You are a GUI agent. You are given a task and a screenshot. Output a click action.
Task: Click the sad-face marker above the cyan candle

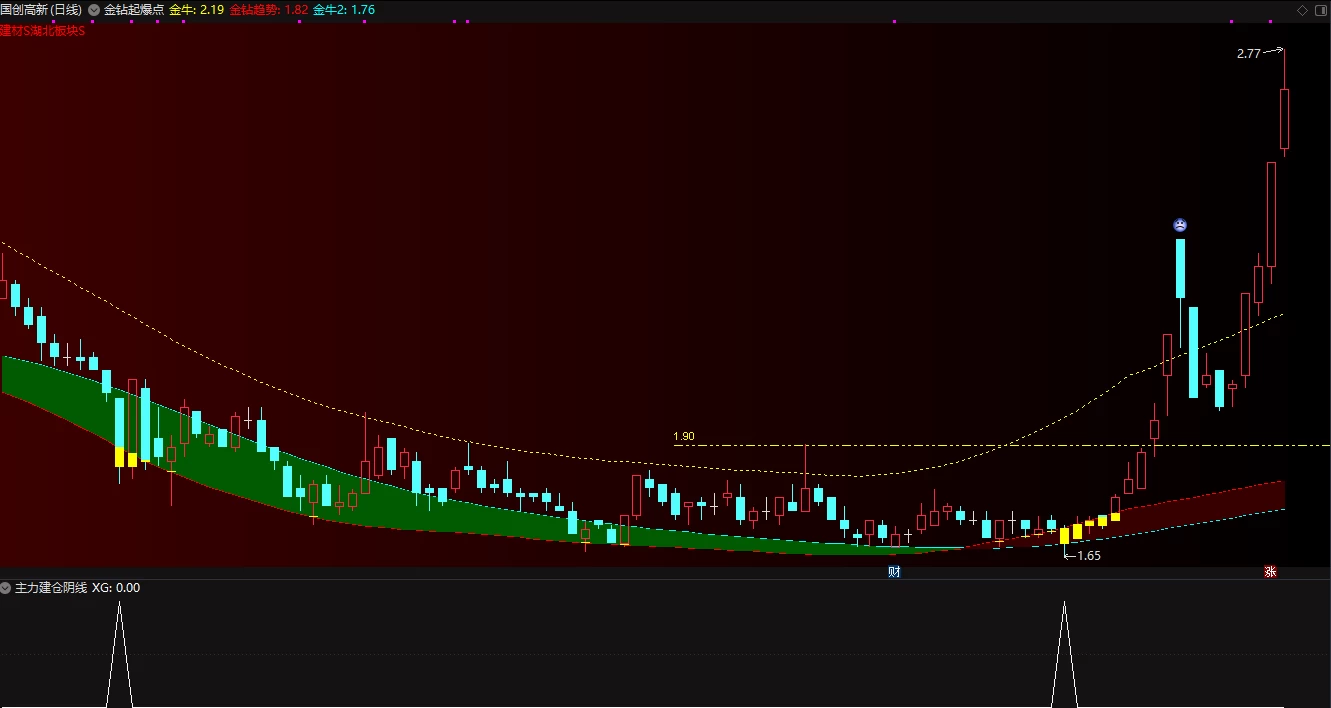(1180, 225)
